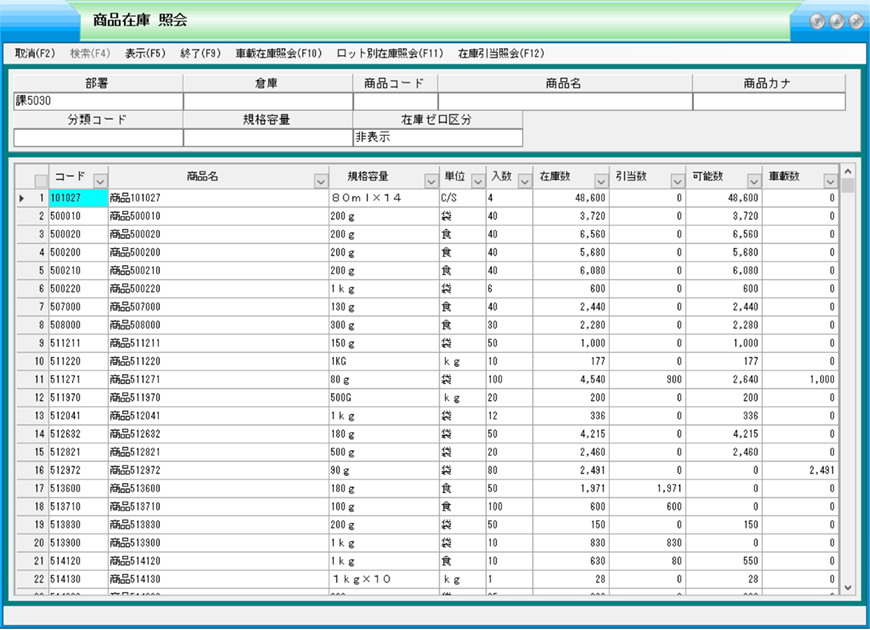Click product name 商品500020
Viewport: 870px width, 630px height.
point(135,234)
